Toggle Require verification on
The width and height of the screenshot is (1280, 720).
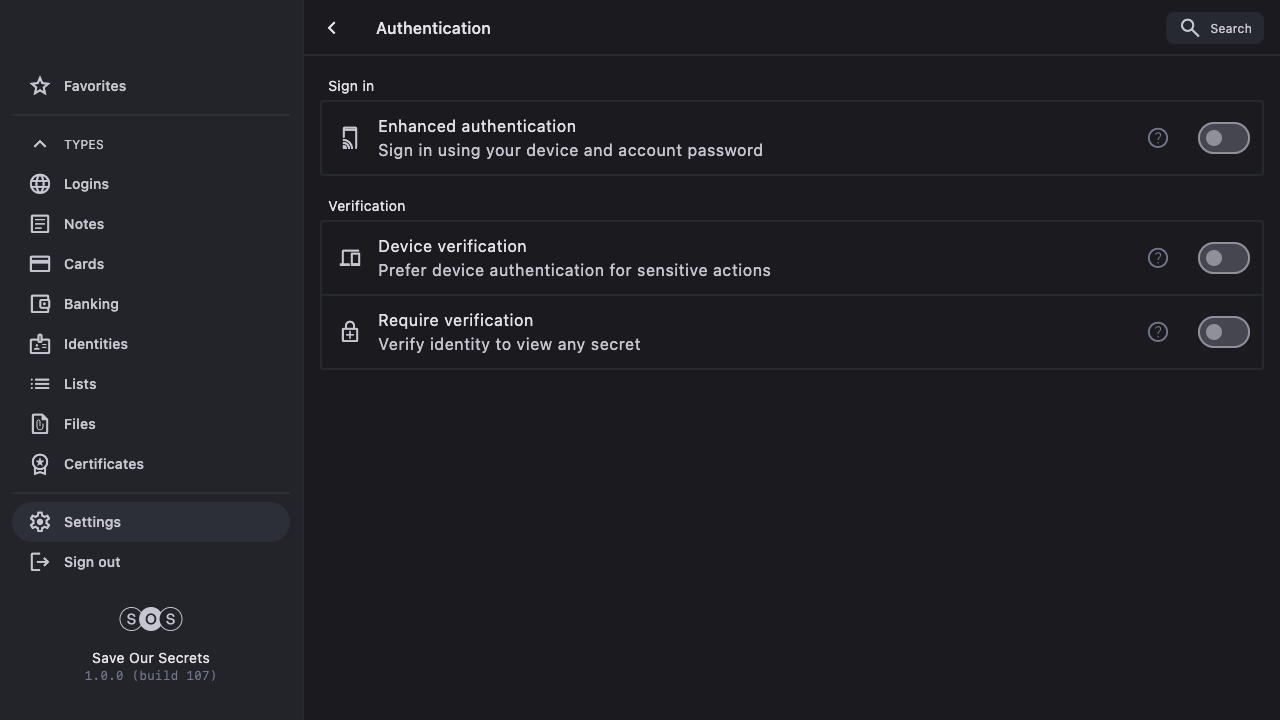(x=1223, y=332)
